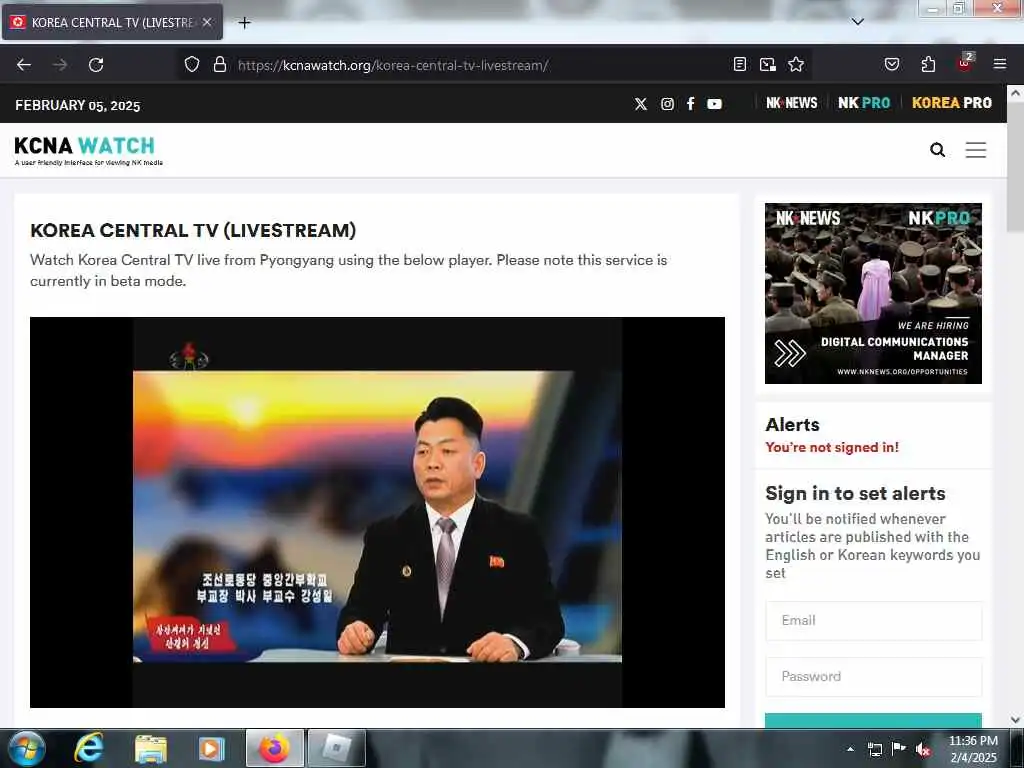Go back using the browser back arrow

coord(24,65)
